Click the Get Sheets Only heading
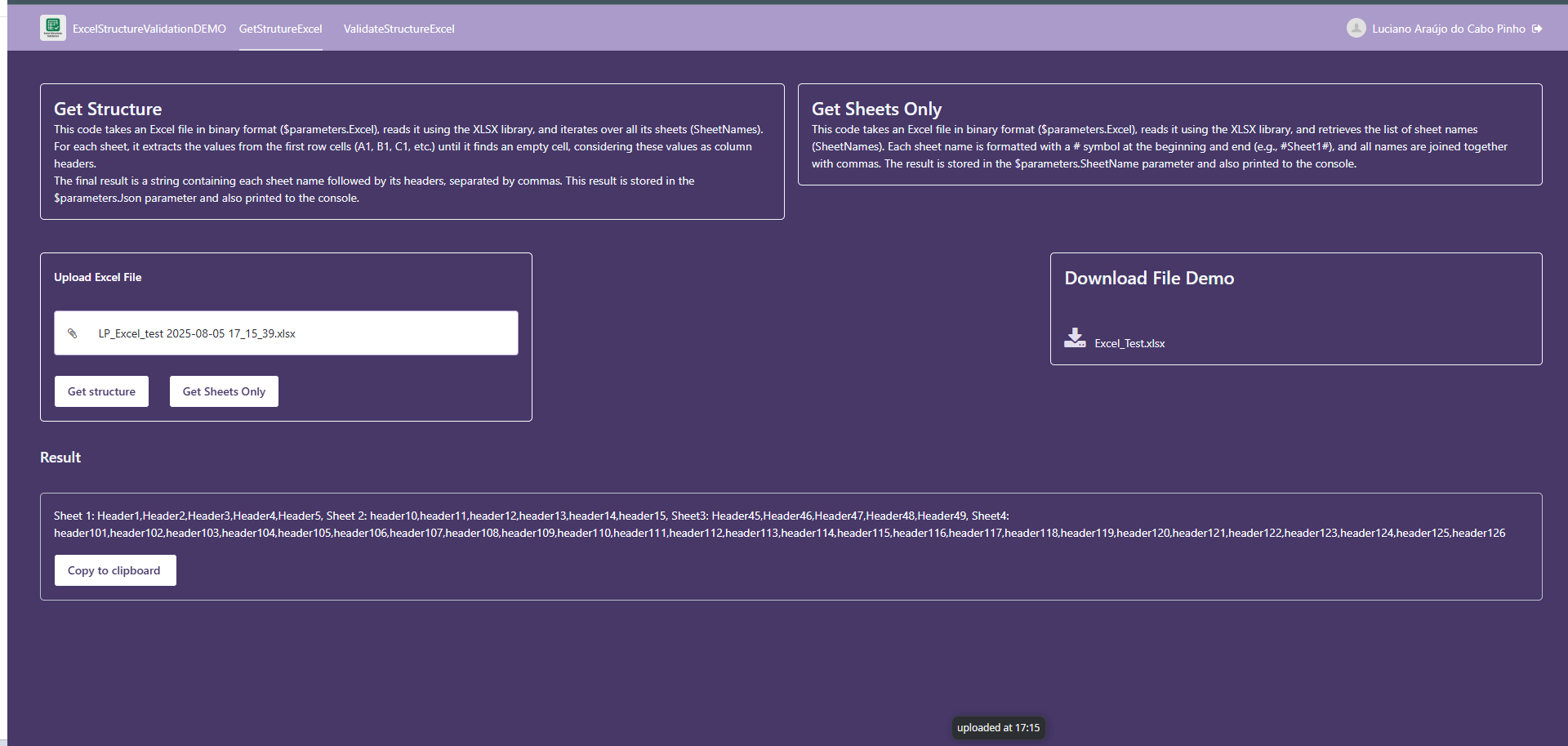The width and height of the screenshot is (1568, 746). point(876,109)
